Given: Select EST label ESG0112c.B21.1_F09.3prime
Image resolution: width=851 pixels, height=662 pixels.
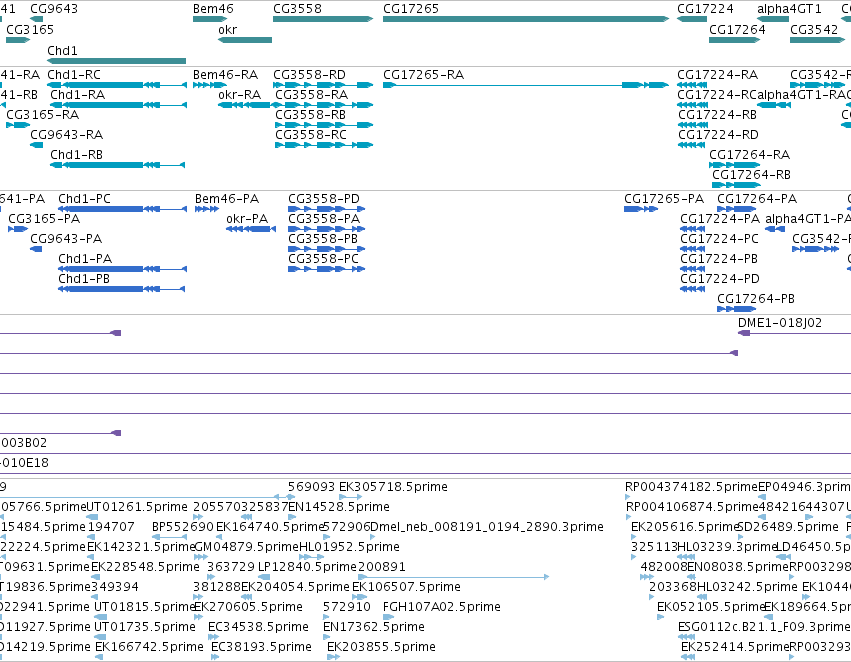Looking at the screenshot, I should coord(764,627).
